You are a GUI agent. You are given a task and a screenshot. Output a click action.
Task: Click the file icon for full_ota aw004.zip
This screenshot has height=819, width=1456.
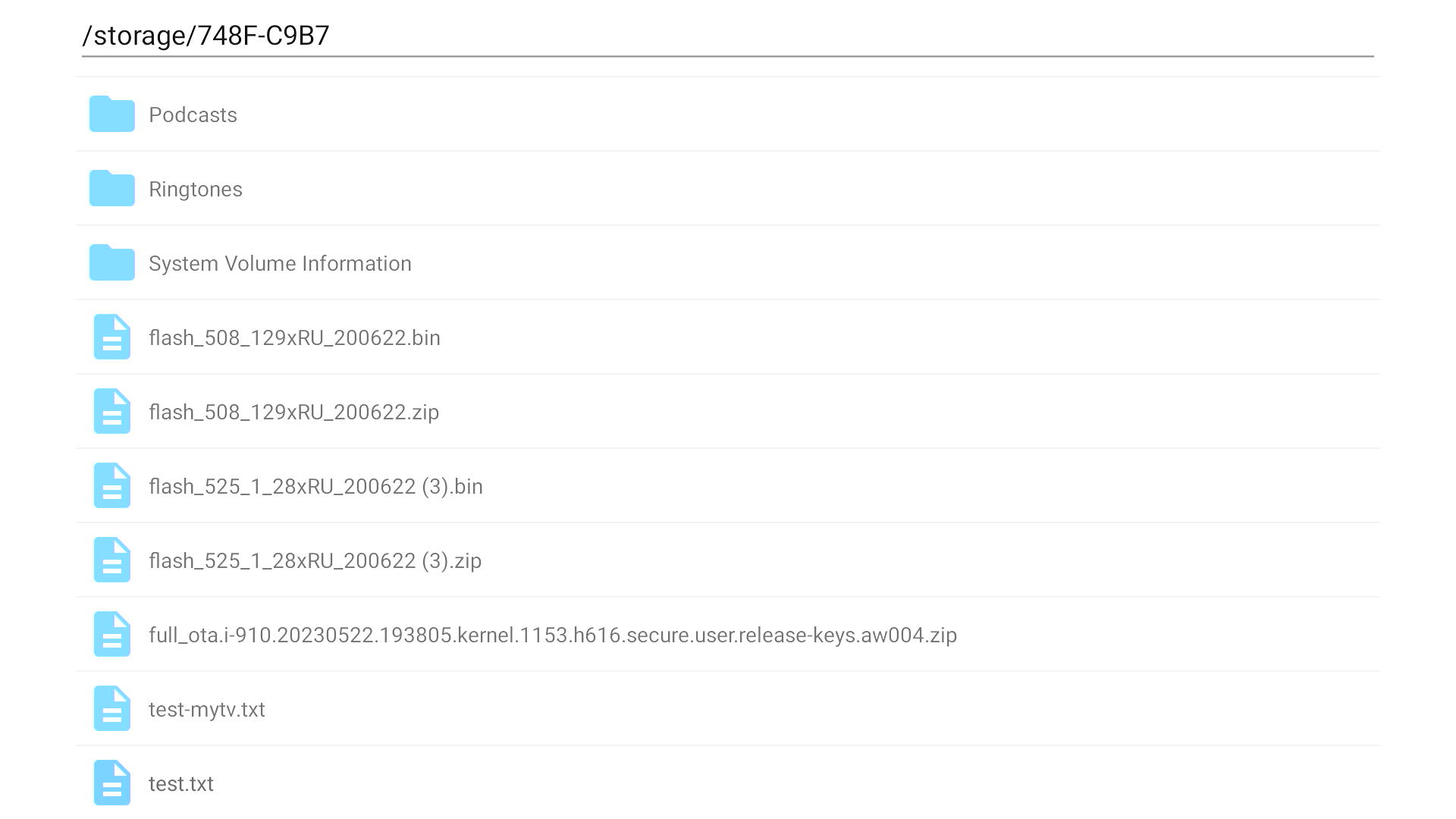(112, 634)
